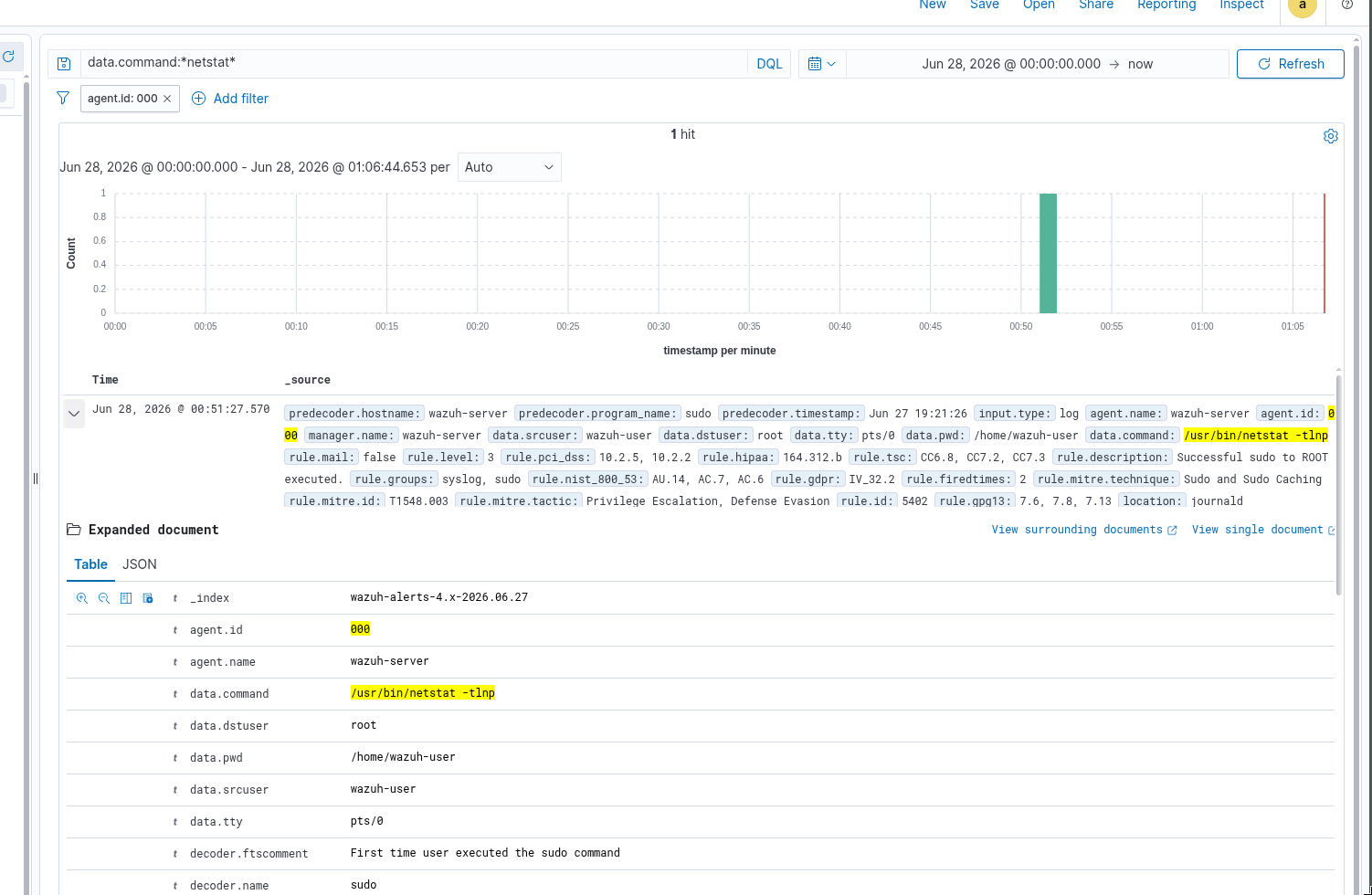Click Add filter
The height and width of the screenshot is (895, 1372).
click(230, 99)
